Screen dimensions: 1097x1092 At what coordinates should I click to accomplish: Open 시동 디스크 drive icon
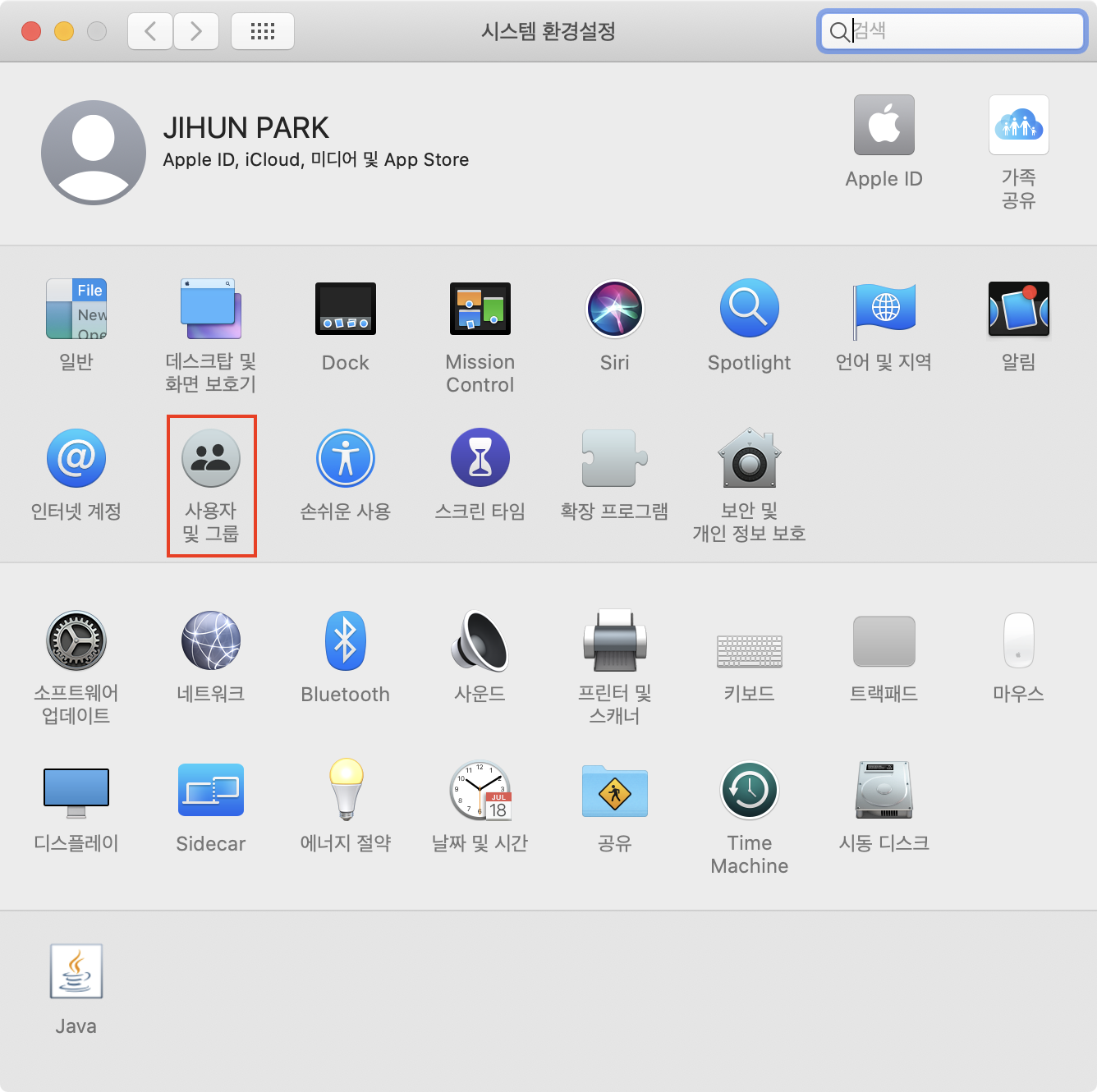pyautogui.click(x=884, y=790)
